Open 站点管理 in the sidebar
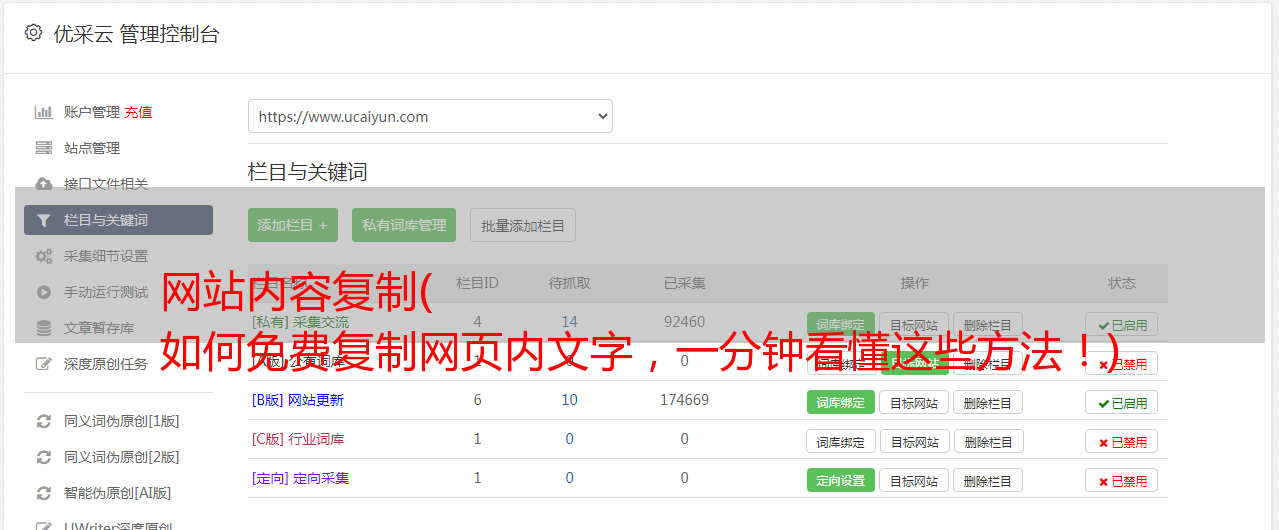The width and height of the screenshot is (1279, 530). coord(92,148)
